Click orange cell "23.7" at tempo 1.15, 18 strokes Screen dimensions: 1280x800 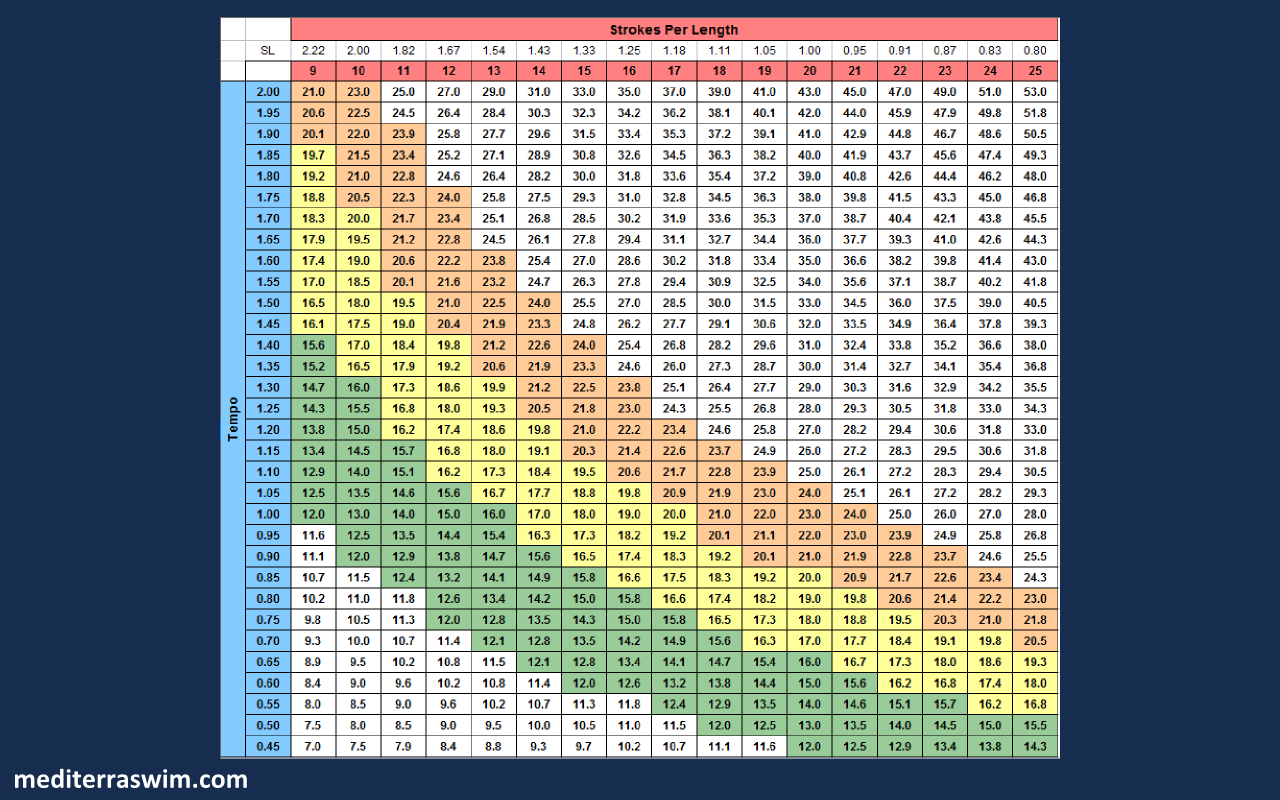pyautogui.click(x=719, y=450)
